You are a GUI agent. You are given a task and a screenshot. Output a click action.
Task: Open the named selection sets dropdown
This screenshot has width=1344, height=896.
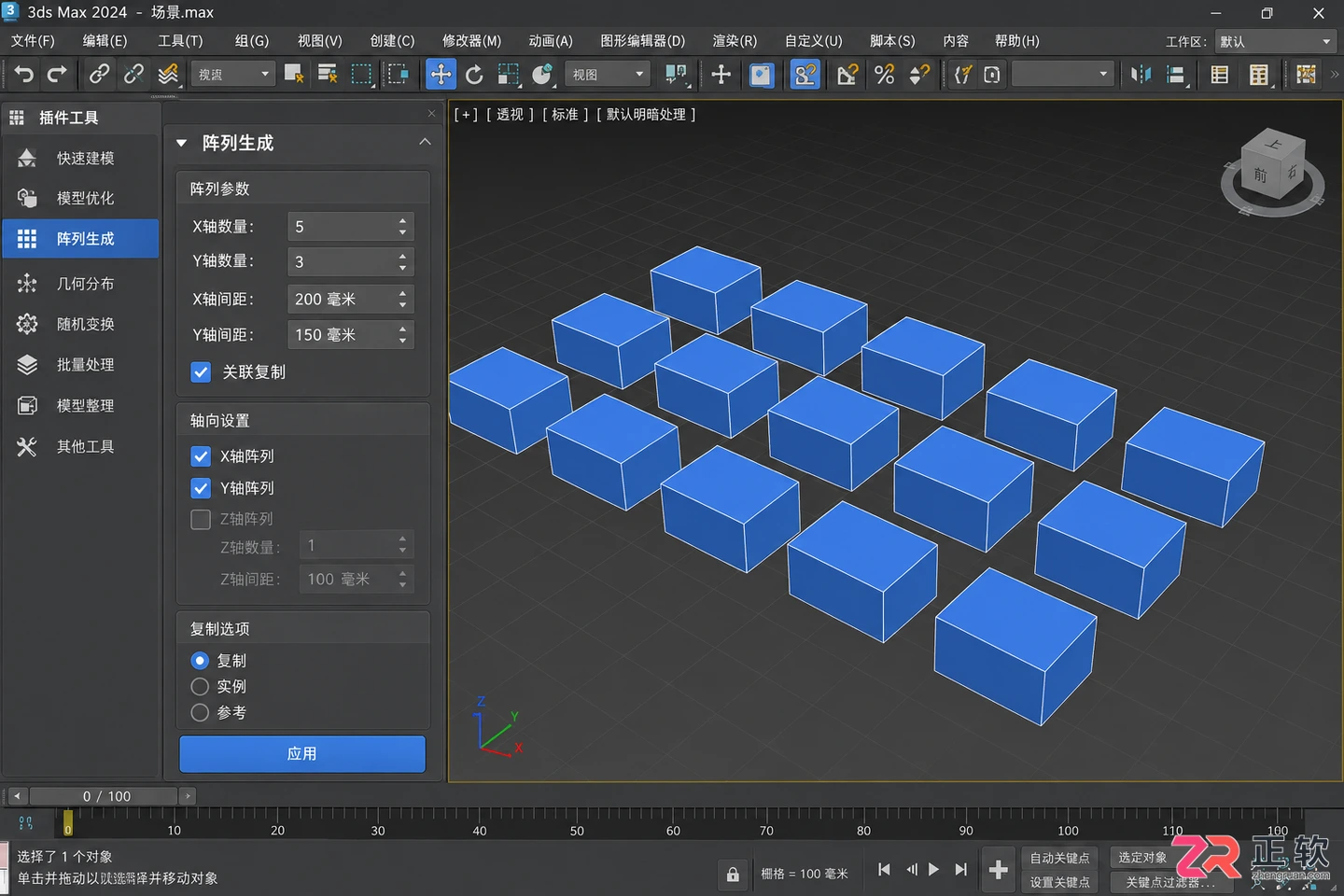[1063, 74]
